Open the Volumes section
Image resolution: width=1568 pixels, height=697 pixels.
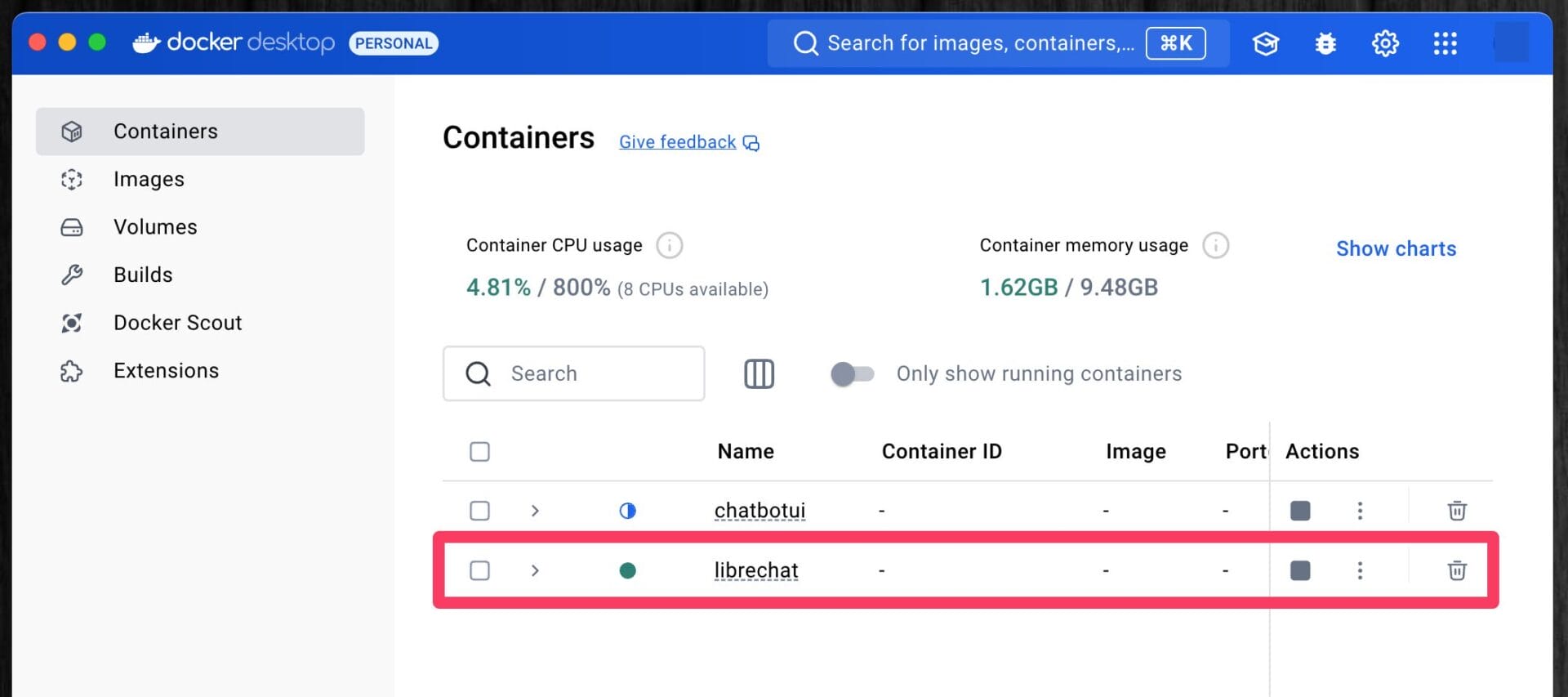point(155,227)
